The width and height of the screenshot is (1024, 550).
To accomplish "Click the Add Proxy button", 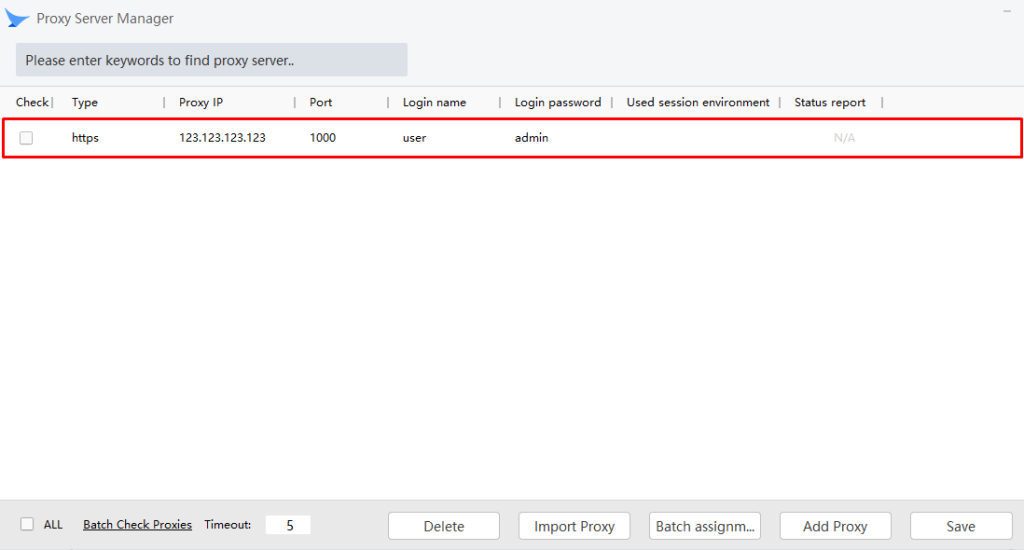I will pyautogui.click(x=835, y=526).
